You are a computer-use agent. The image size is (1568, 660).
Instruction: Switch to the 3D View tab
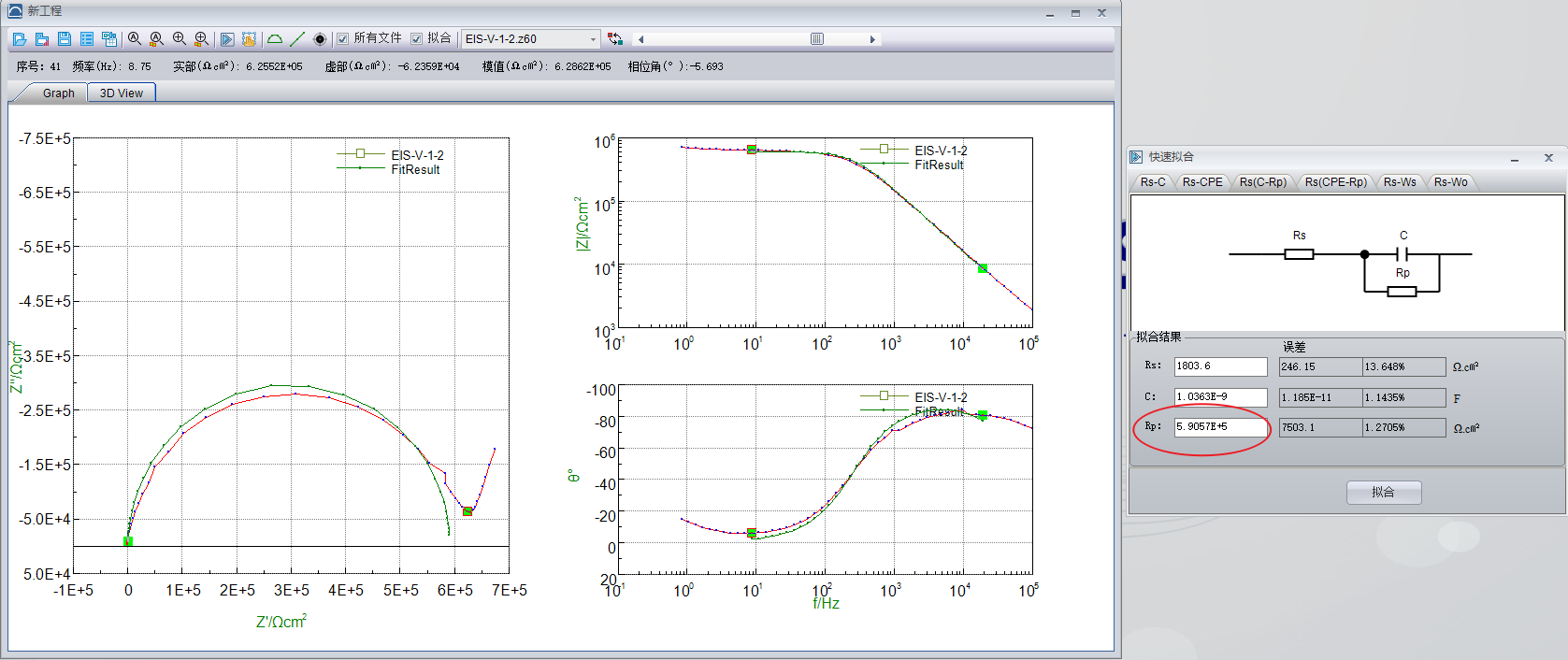[122, 93]
